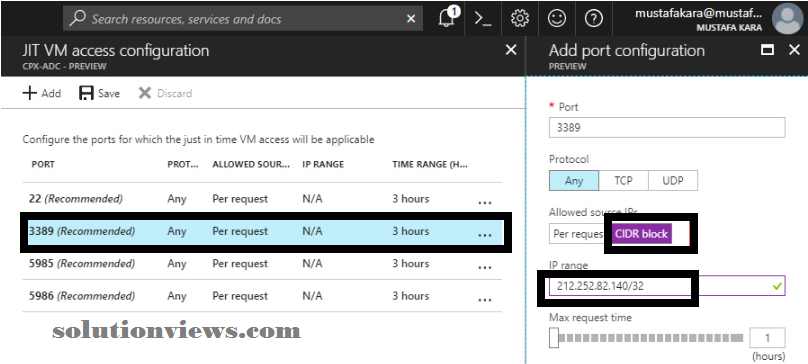
Task: Select the 5986 (Recommended) port row
Action: (x=262, y=296)
